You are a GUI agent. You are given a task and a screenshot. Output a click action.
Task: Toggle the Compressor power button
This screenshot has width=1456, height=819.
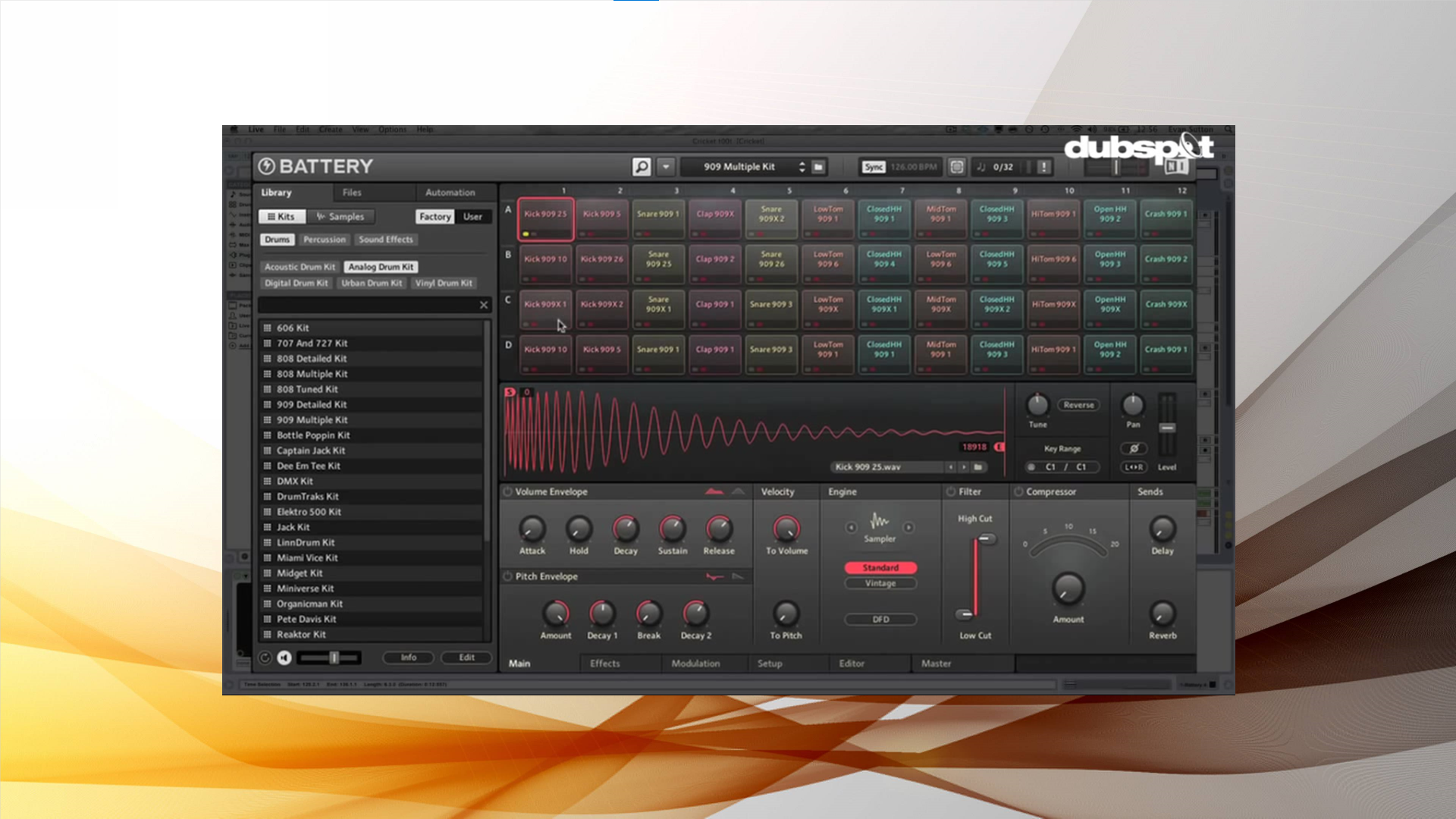tap(1018, 492)
